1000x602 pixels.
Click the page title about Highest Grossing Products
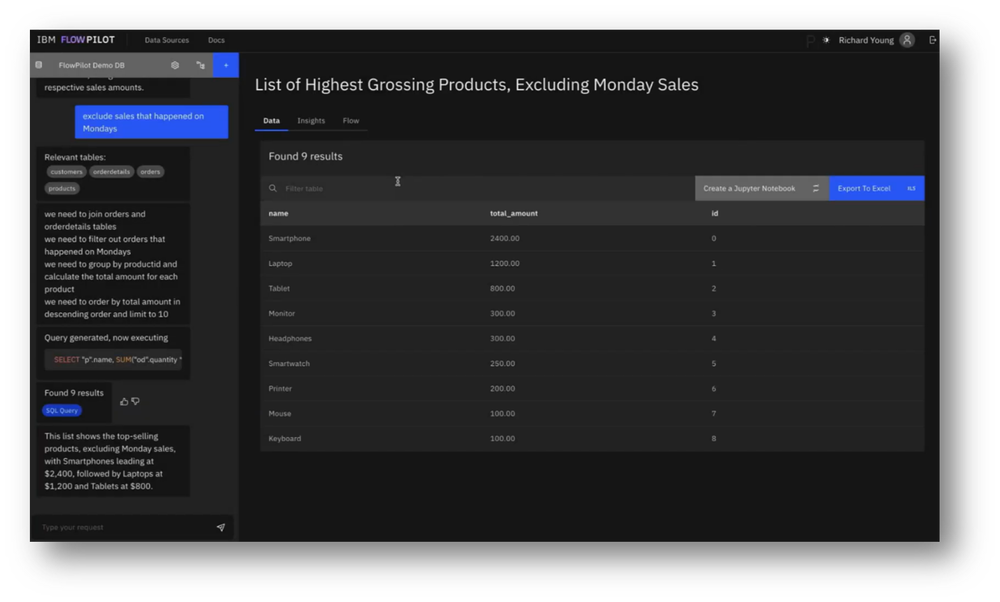(476, 85)
